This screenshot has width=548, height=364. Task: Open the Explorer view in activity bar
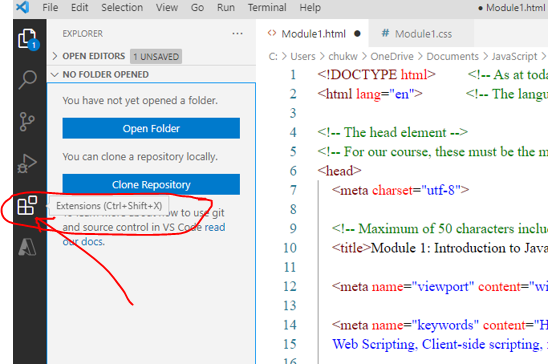point(28,39)
